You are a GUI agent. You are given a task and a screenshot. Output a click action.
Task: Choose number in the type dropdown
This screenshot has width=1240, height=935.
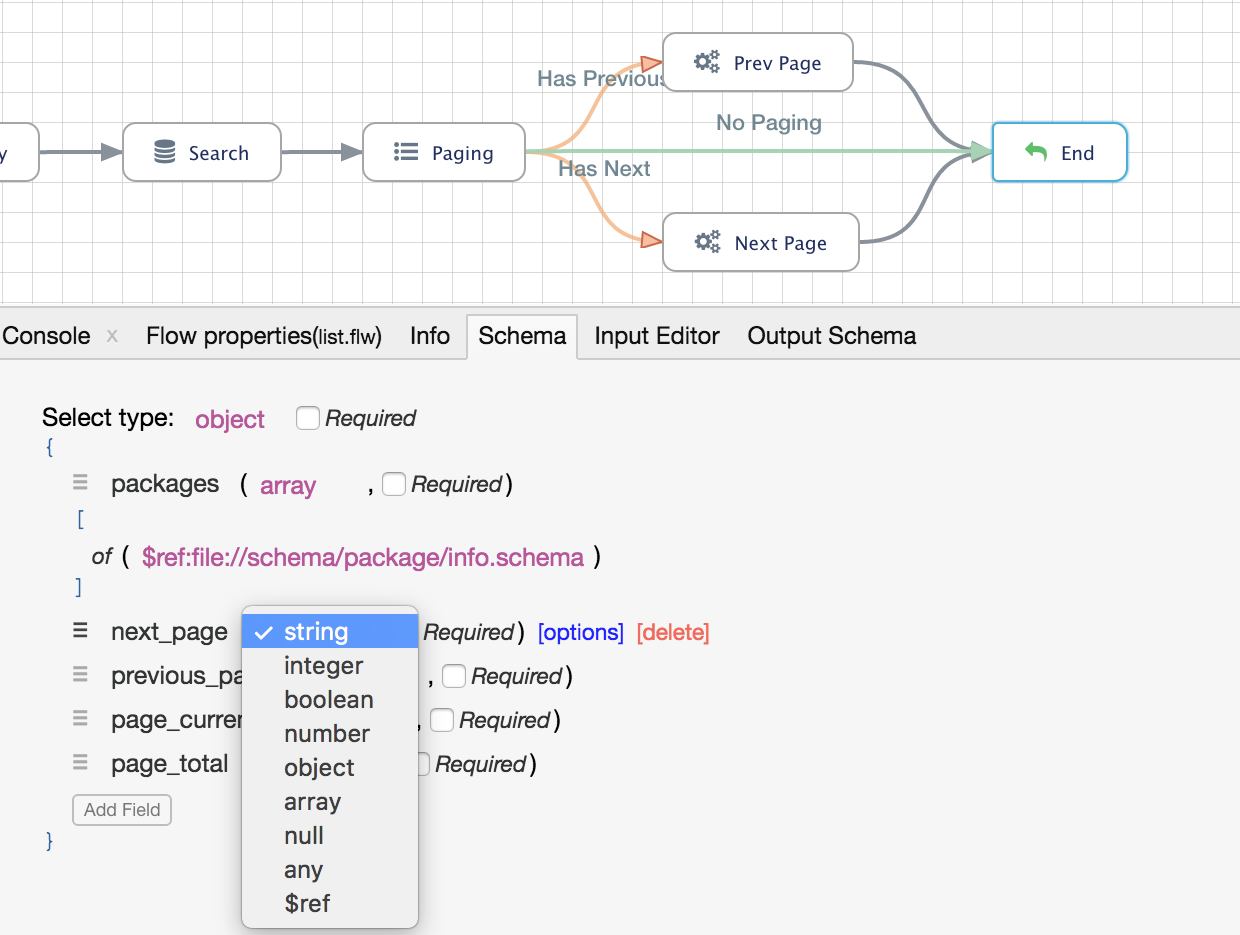pos(330,734)
